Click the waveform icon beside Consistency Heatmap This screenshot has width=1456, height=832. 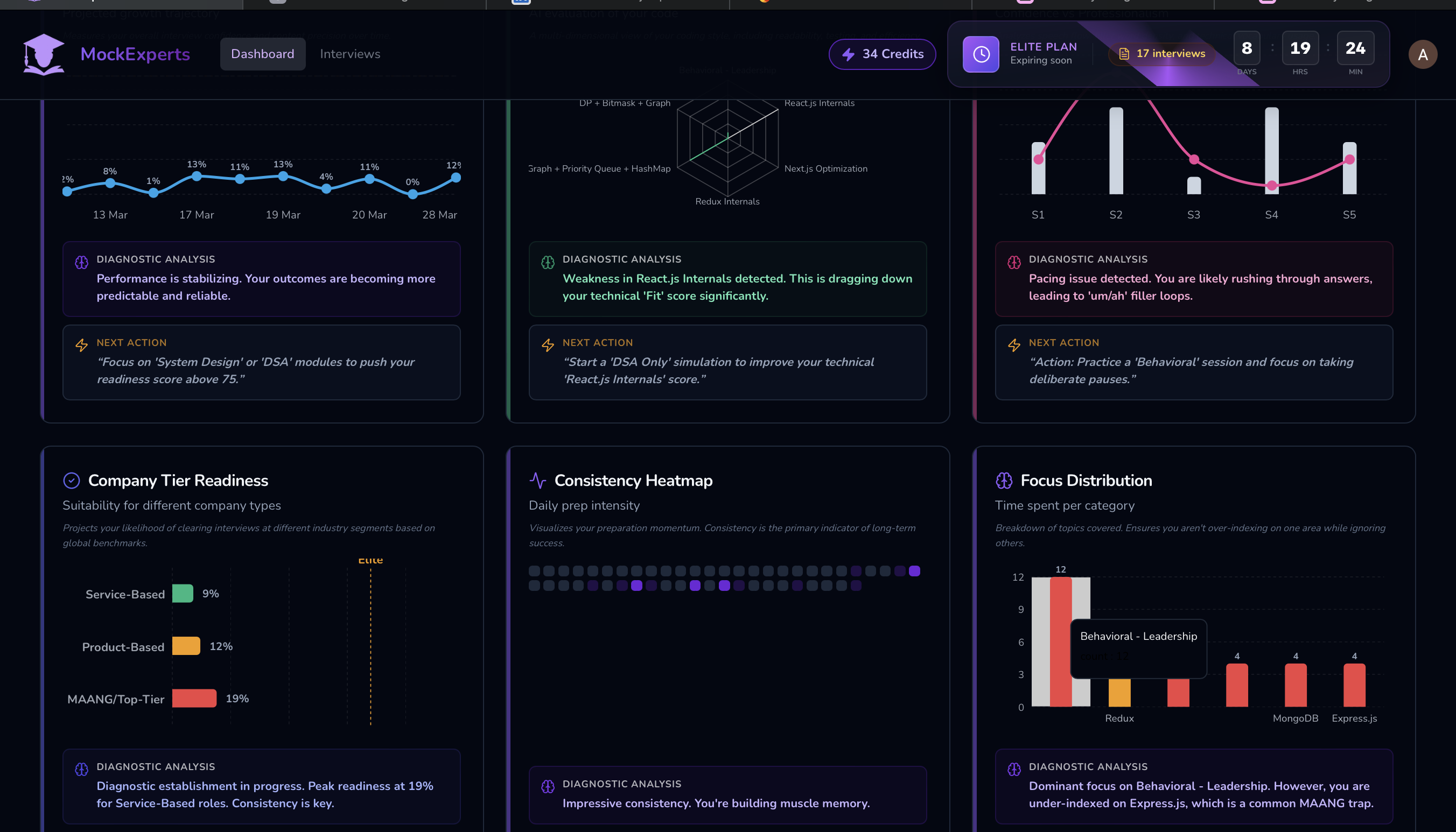(x=538, y=481)
